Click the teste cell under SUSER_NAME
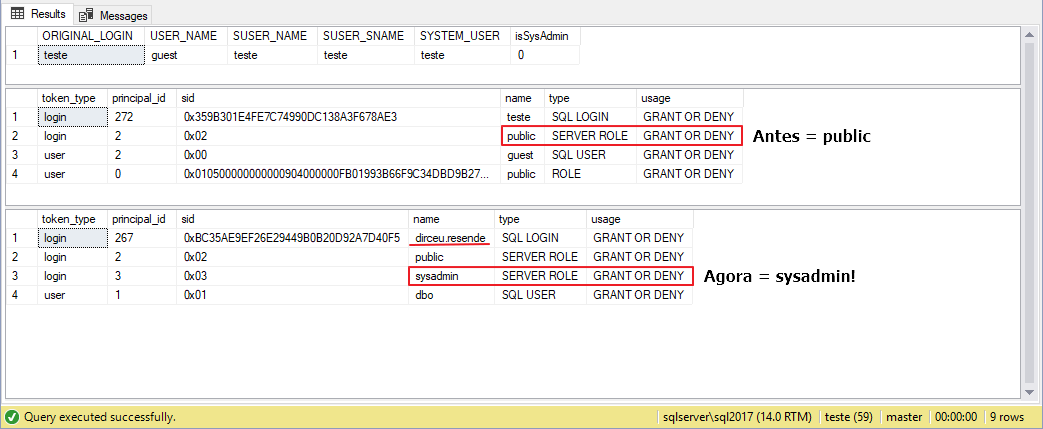Screen dimensions: 1043x429 (272, 55)
